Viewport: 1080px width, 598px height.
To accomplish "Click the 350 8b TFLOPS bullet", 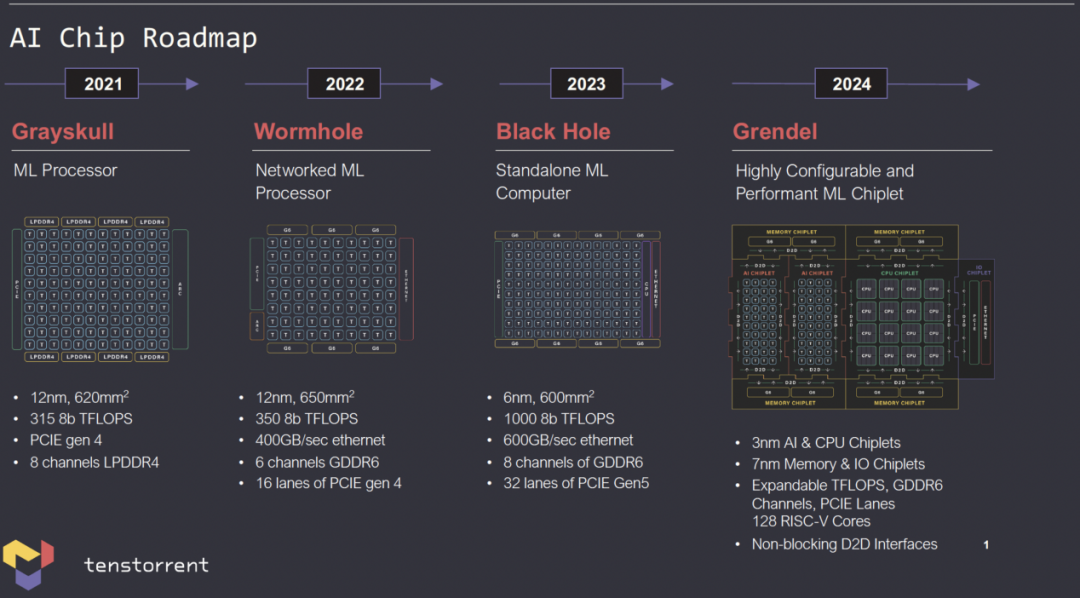I will point(307,418).
